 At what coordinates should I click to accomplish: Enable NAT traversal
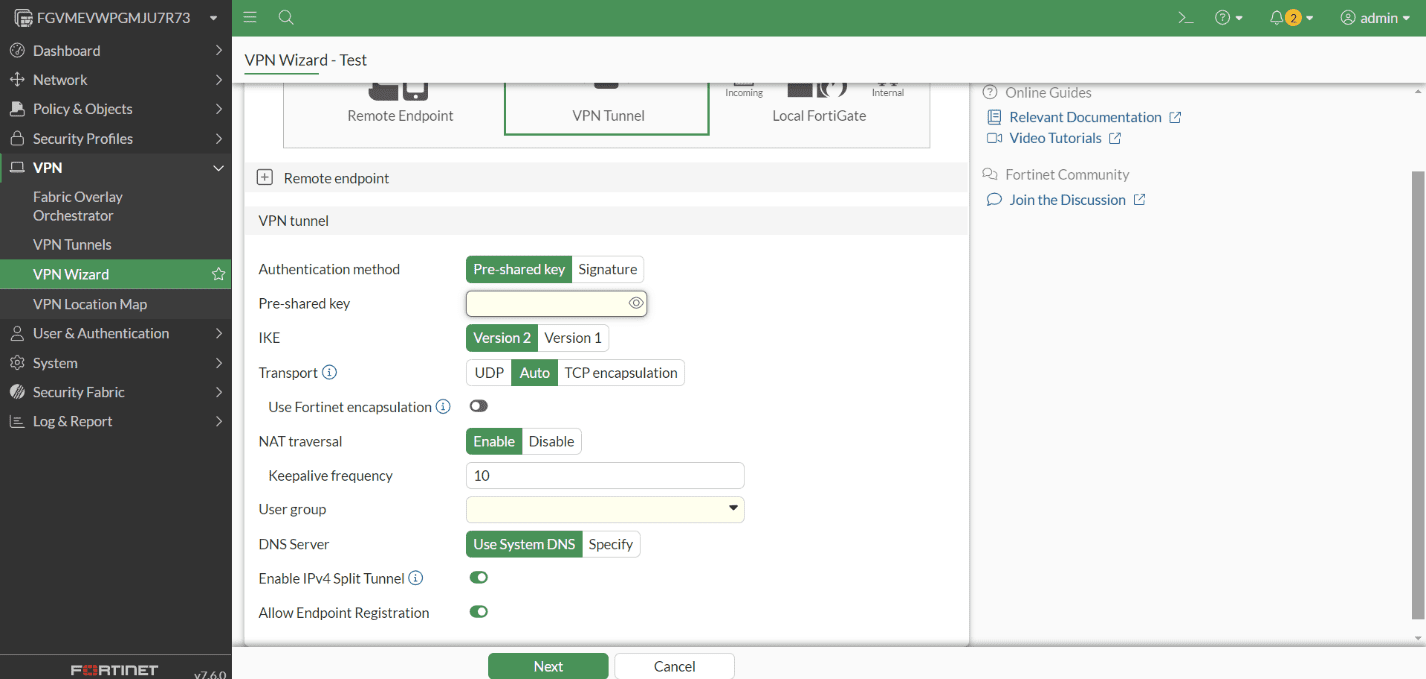tap(494, 441)
